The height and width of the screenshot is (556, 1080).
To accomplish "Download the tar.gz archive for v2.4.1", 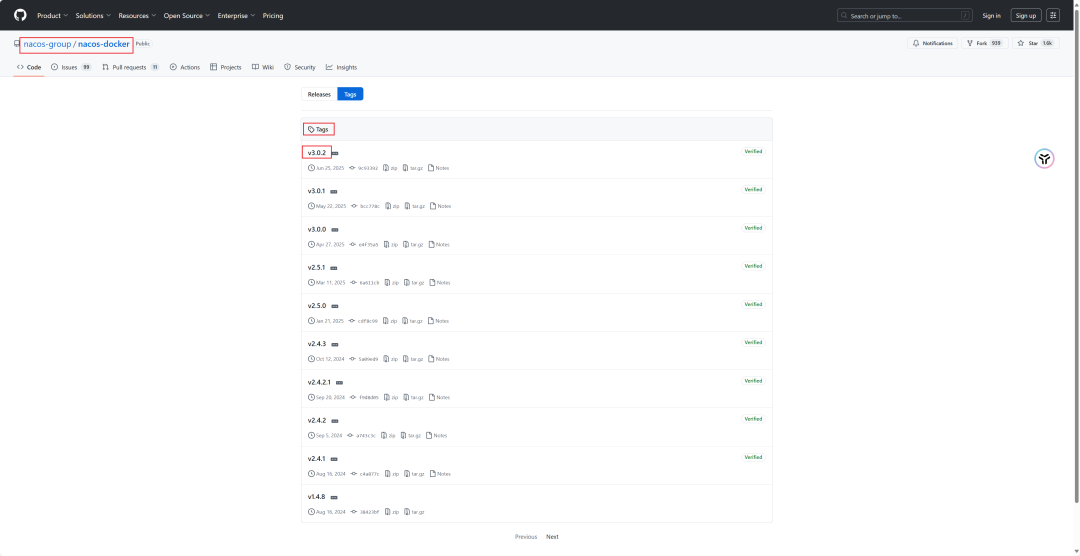I will (413, 474).
